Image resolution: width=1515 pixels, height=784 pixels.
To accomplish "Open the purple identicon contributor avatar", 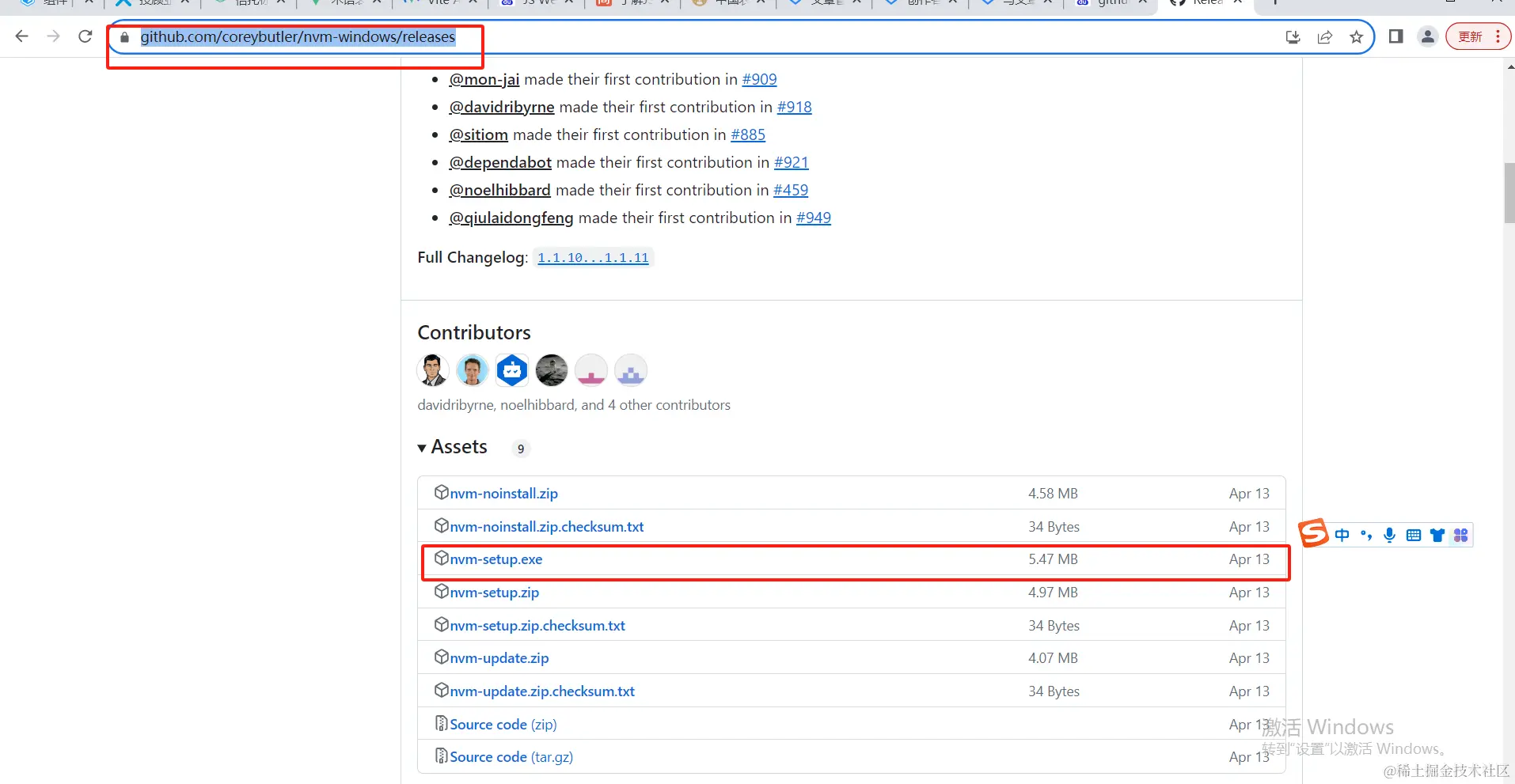I will point(631,370).
